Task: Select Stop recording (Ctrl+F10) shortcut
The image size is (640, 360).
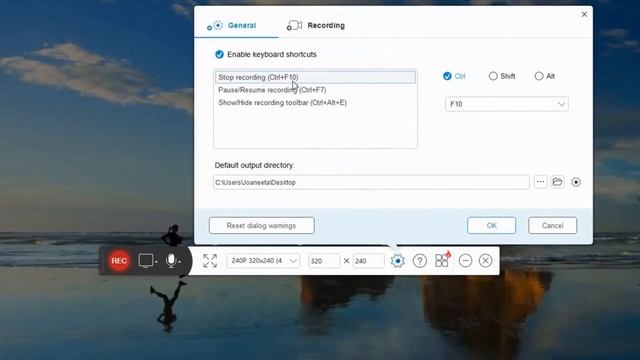Action: (x=315, y=77)
